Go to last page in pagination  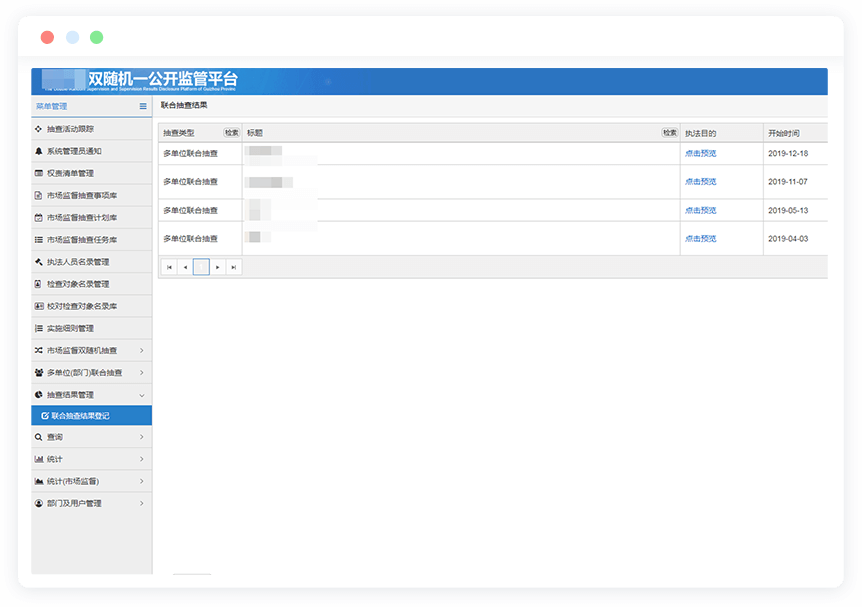point(233,267)
